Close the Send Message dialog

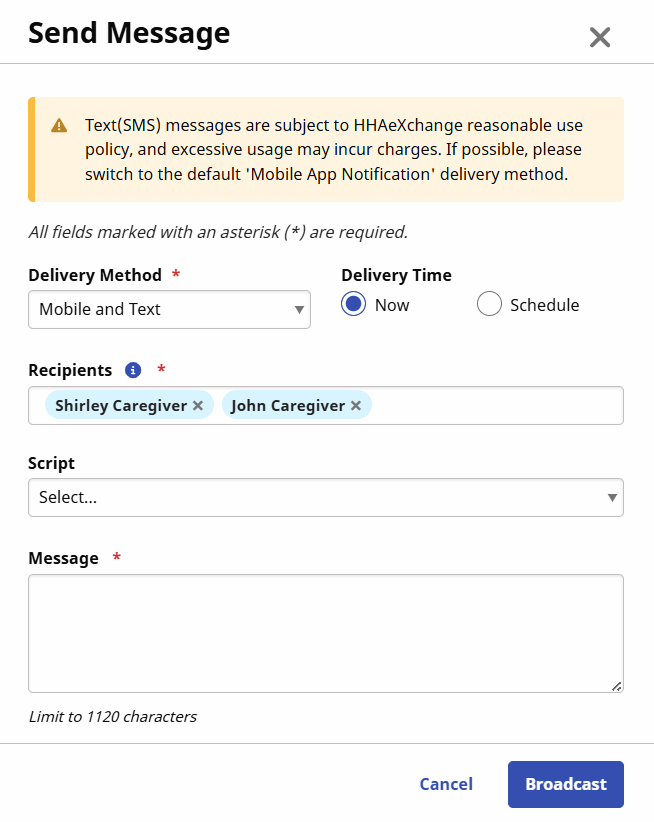click(x=599, y=37)
